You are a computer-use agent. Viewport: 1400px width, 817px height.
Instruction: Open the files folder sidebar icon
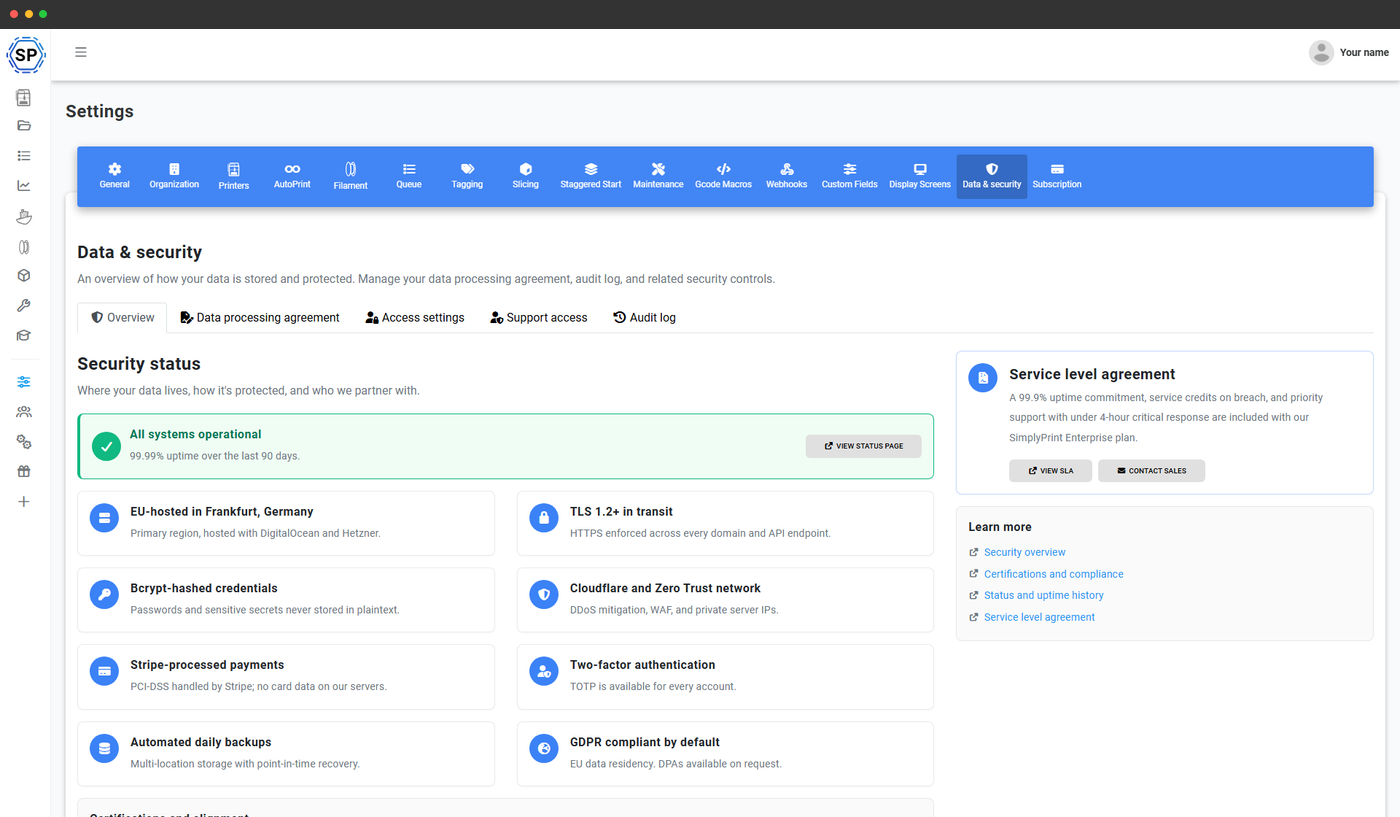[x=24, y=126]
